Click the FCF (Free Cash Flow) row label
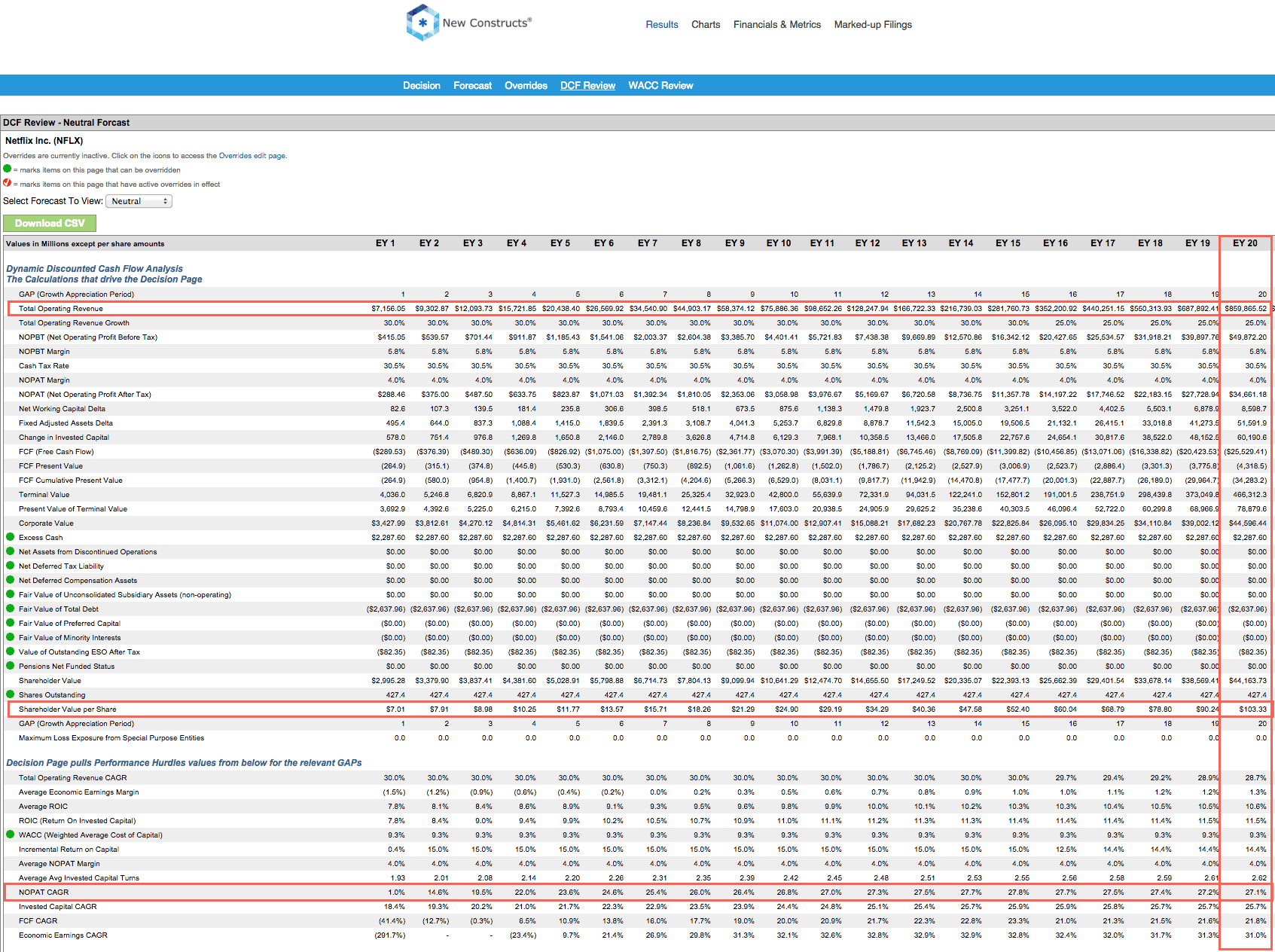The width and height of the screenshot is (1275, 952). pos(56,452)
